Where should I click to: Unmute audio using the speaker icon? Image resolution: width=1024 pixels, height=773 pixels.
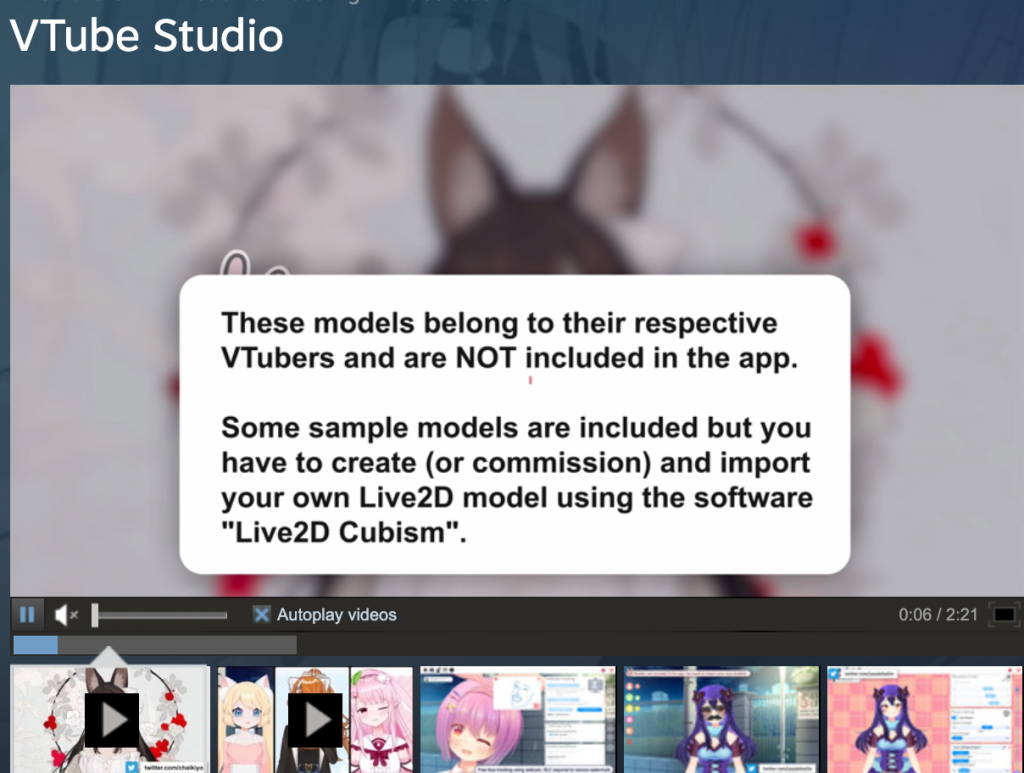[x=65, y=614]
